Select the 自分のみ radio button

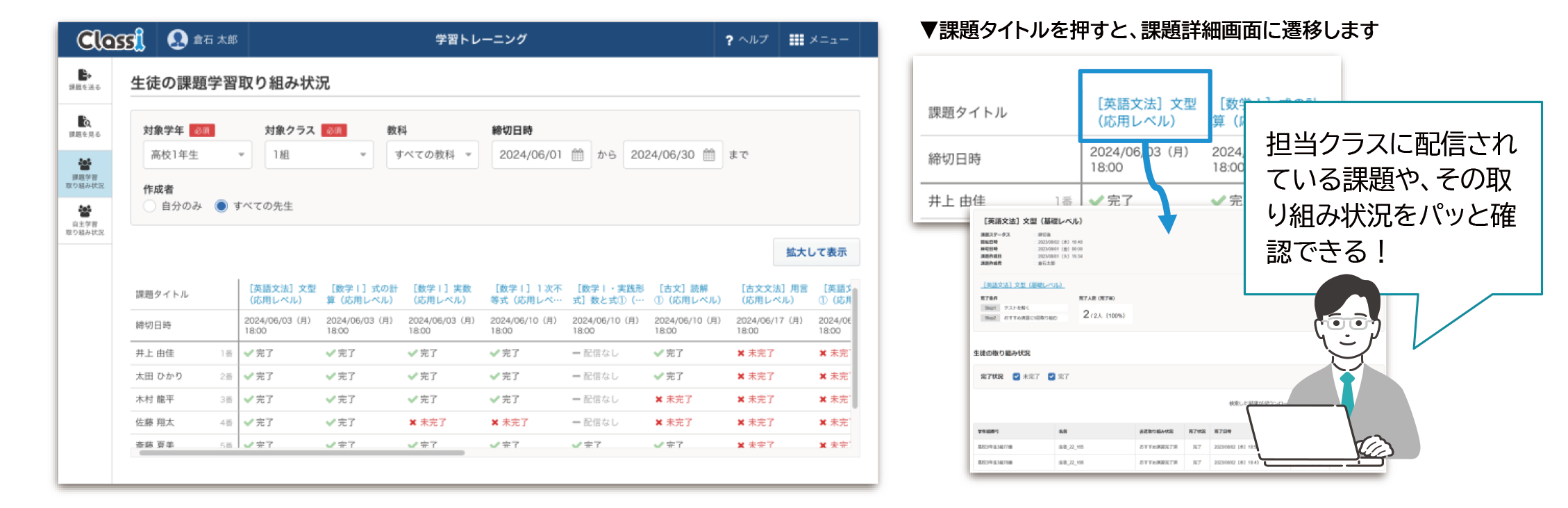pyautogui.click(x=149, y=206)
